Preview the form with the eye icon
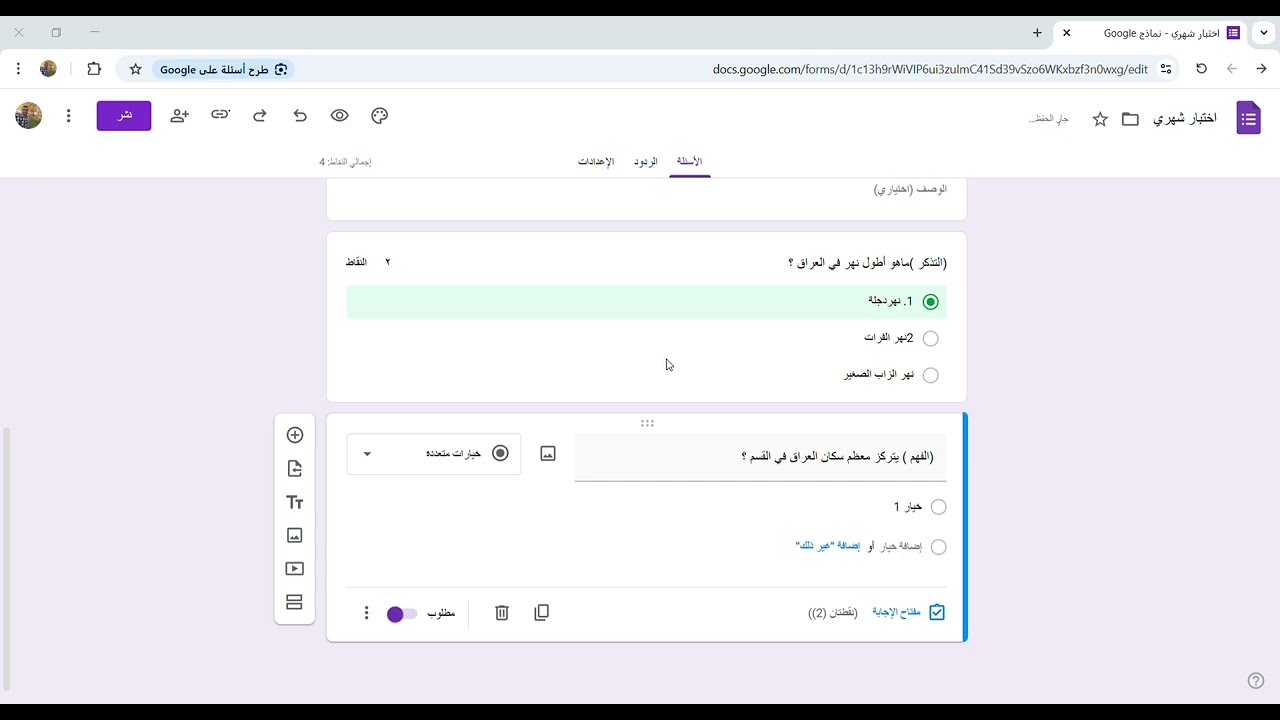Image resolution: width=1280 pixels, height=720 pixels. coord(340,116)
